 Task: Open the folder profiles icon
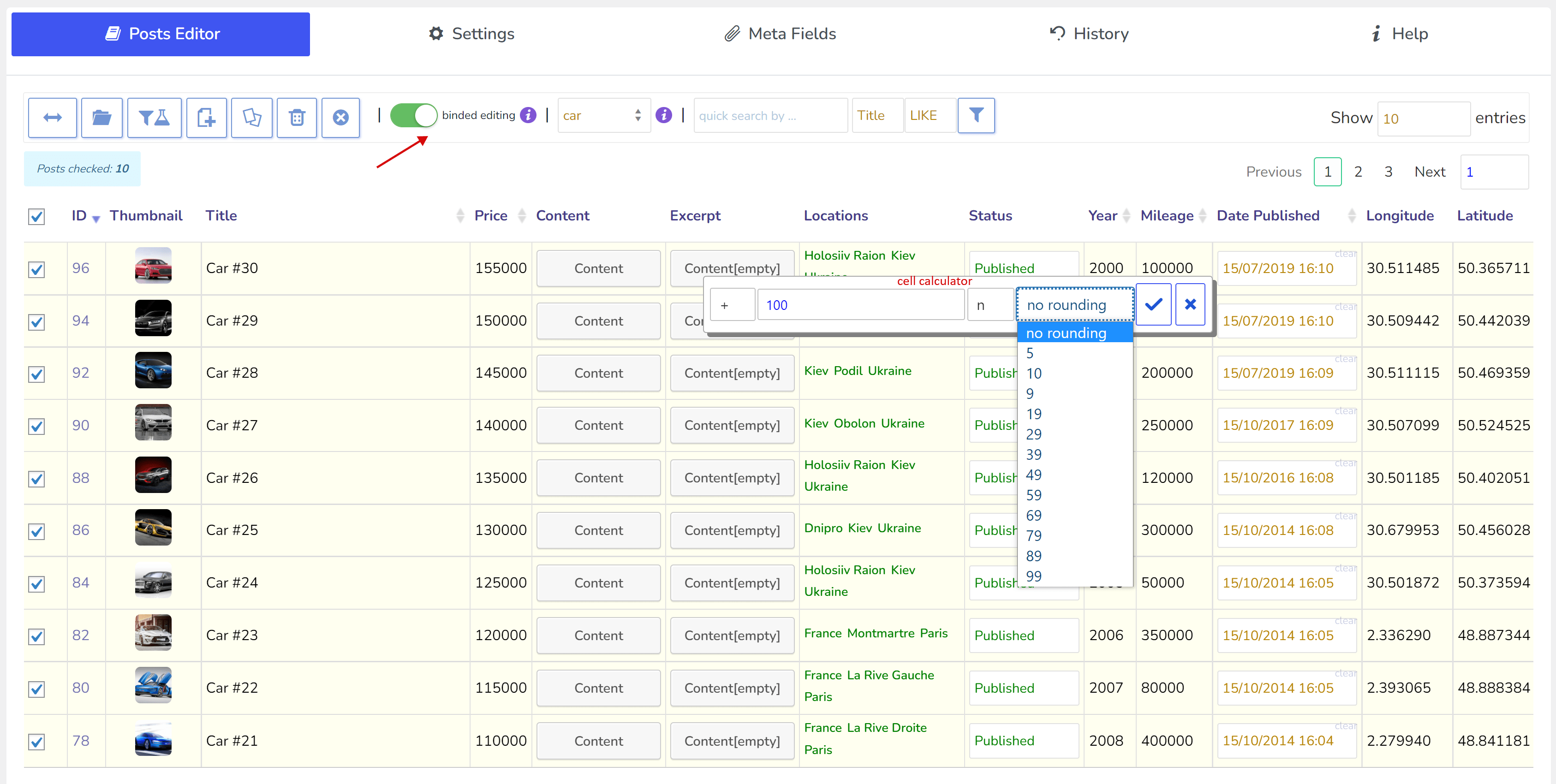(x=101, y=117)
